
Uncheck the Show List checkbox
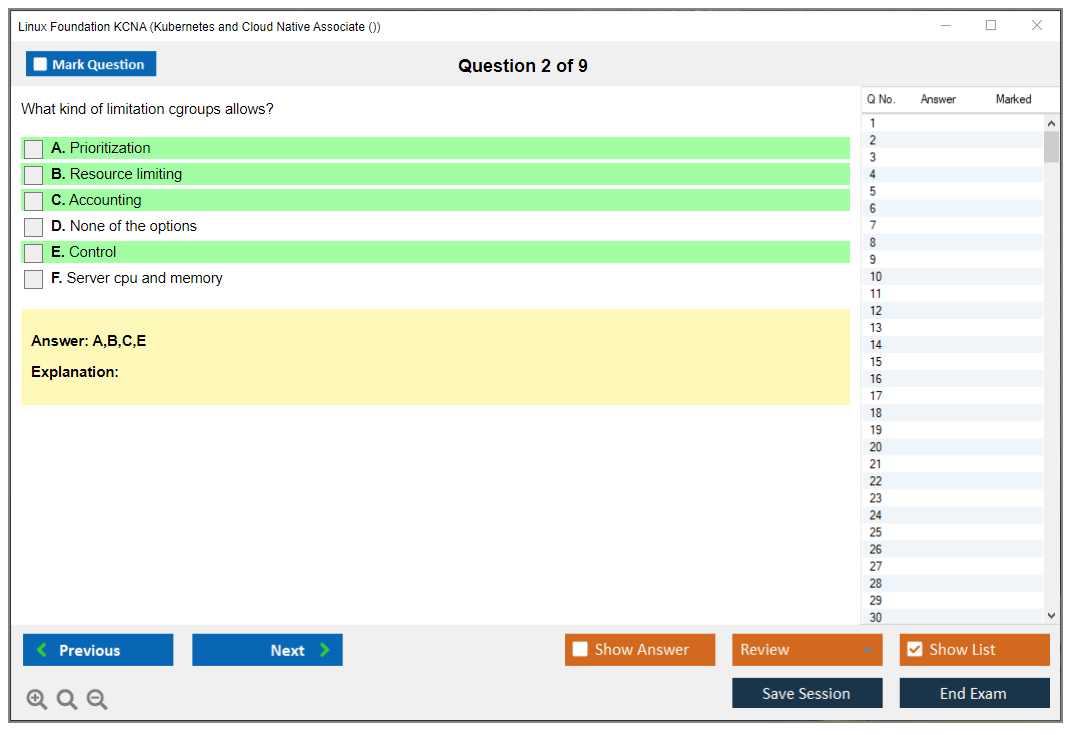click(x=914, y=649)
